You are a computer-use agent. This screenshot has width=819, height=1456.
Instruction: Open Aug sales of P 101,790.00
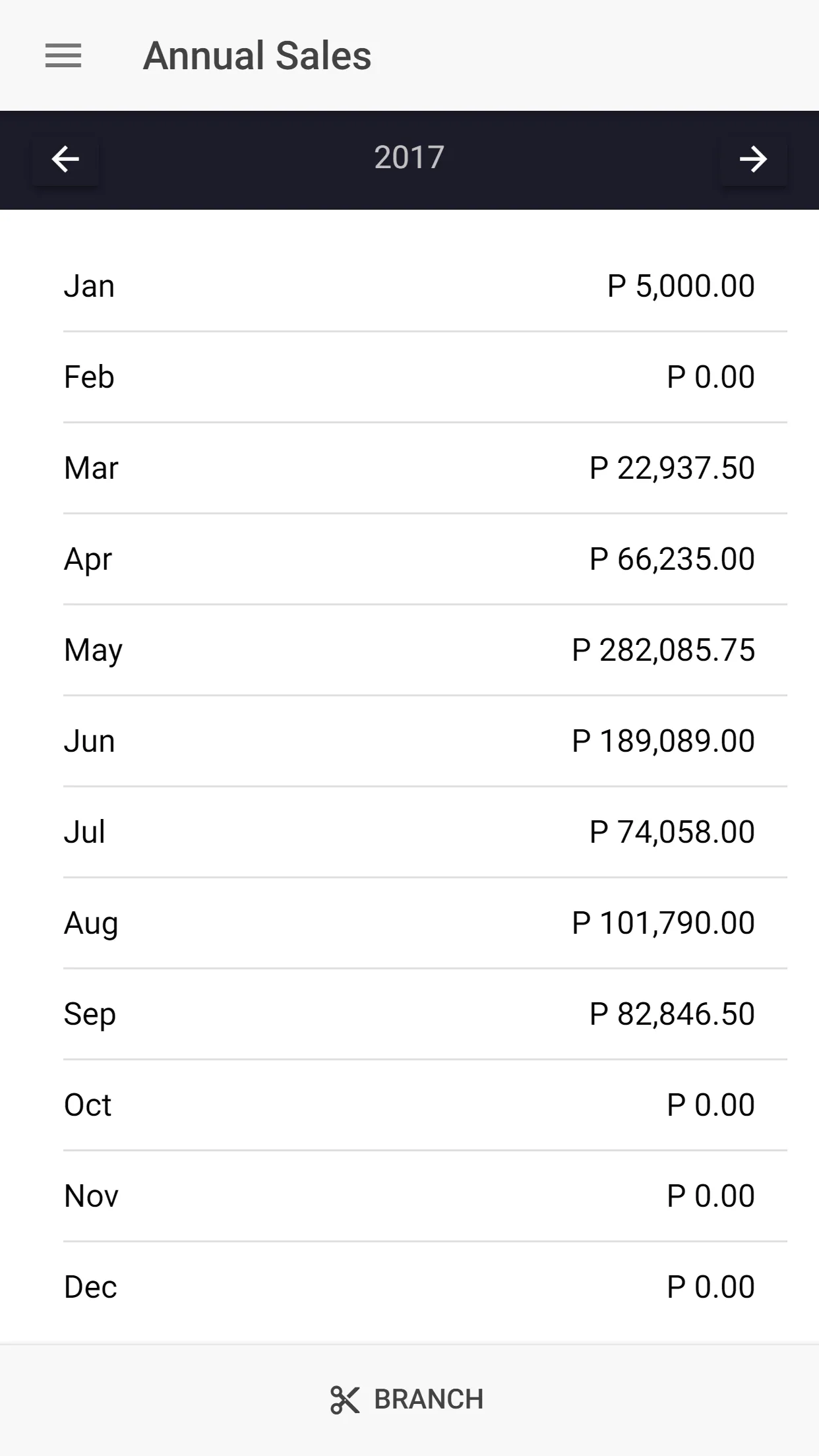tap(409, 923)
